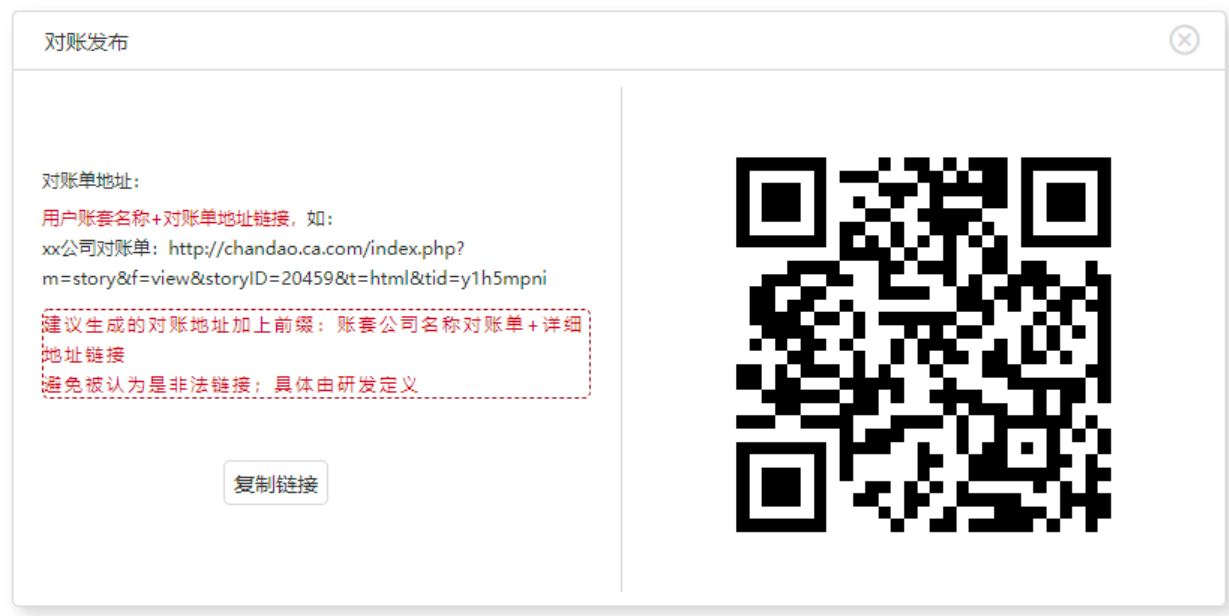
Task: Click the 避免被认为是非法链接 note line
Action: (x=146, y=384)
